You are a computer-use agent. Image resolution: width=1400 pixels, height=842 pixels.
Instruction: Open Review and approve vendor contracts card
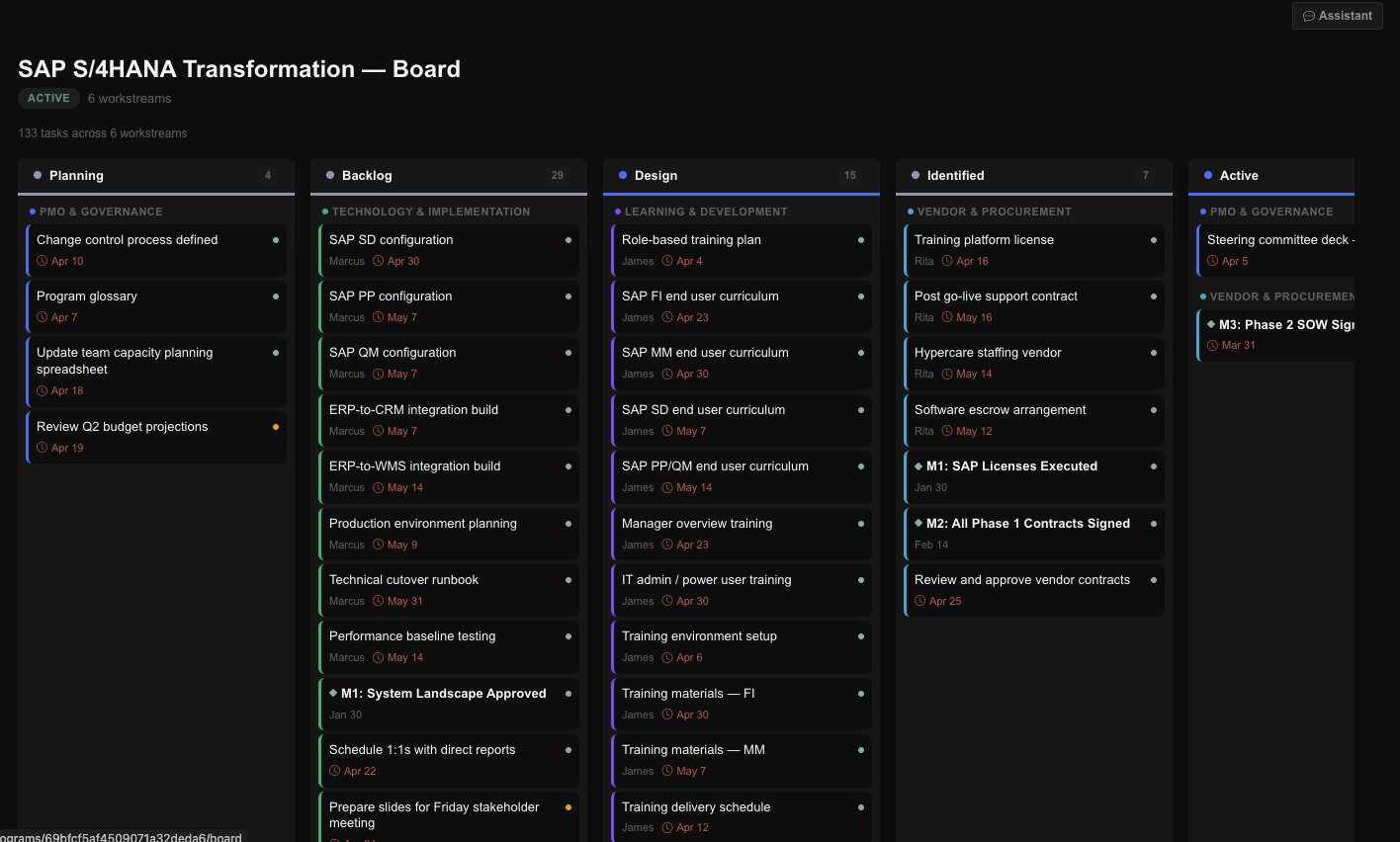[1034, 590]
